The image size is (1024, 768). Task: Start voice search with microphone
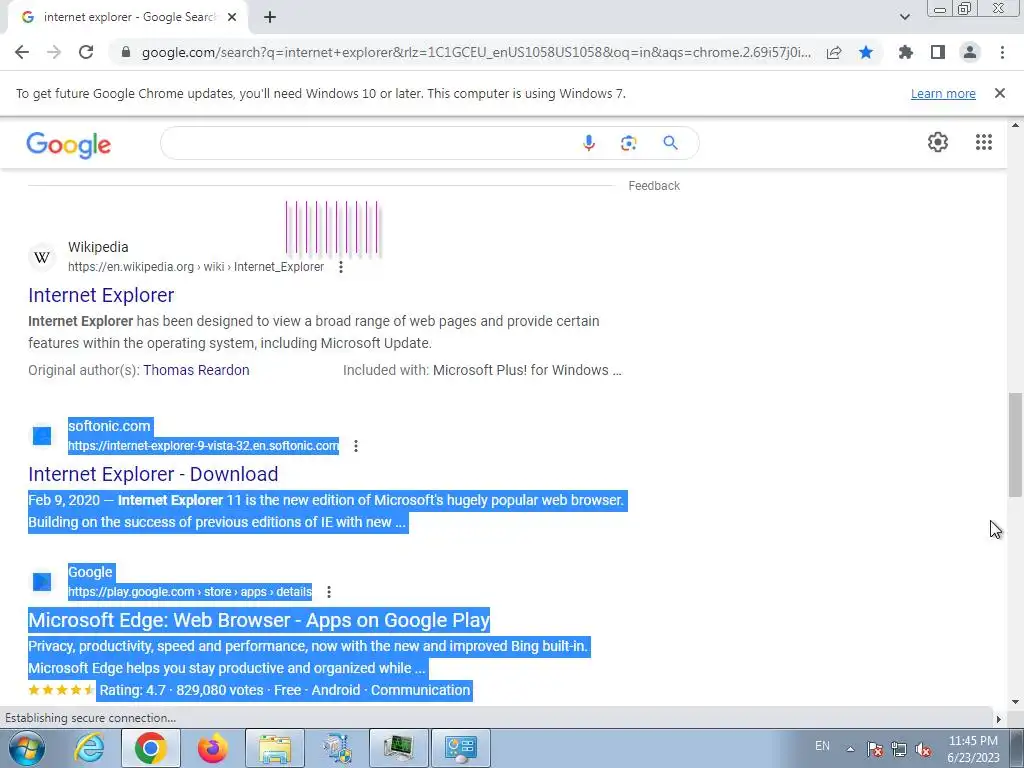click(588, 143)
